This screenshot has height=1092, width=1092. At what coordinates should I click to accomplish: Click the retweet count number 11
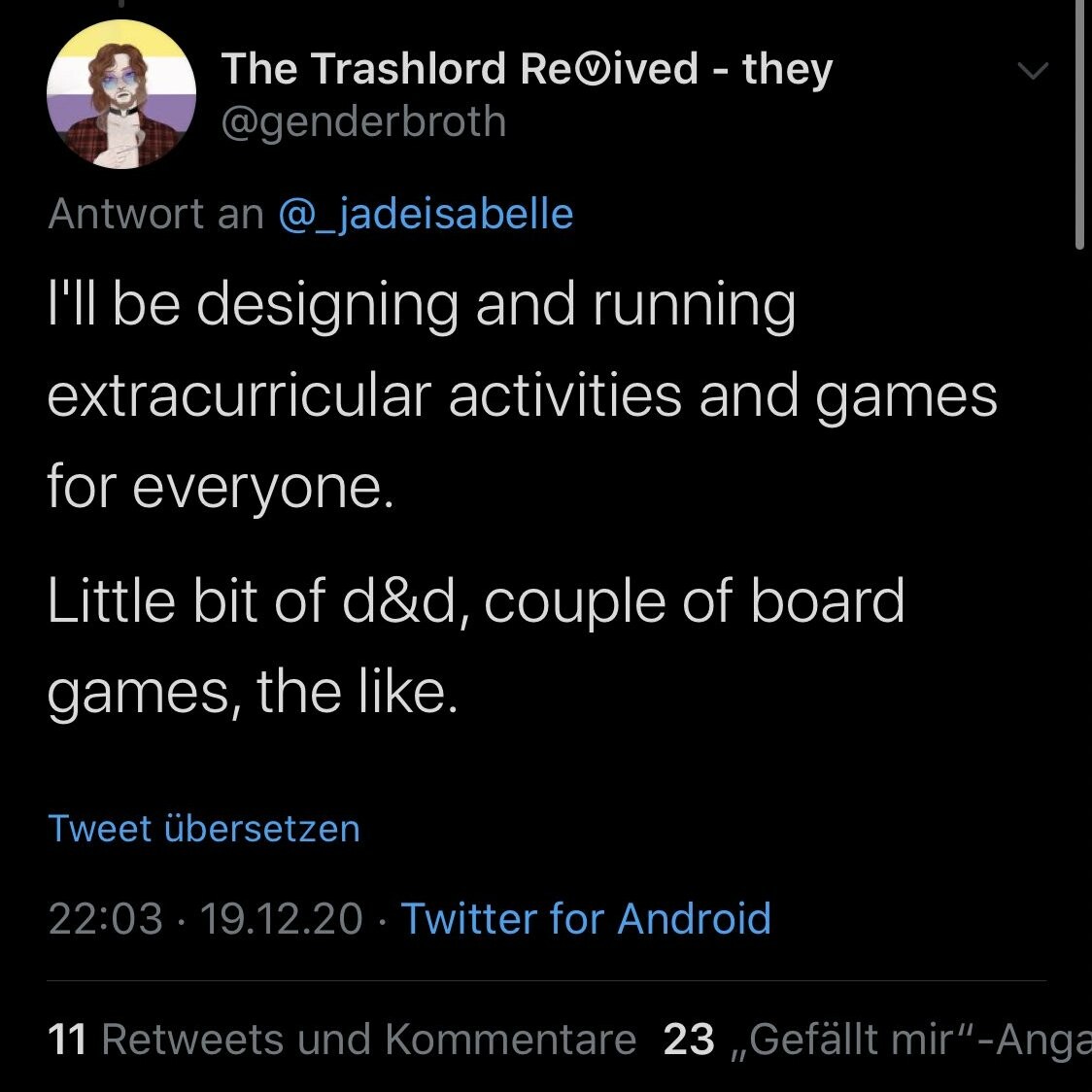67,1040
